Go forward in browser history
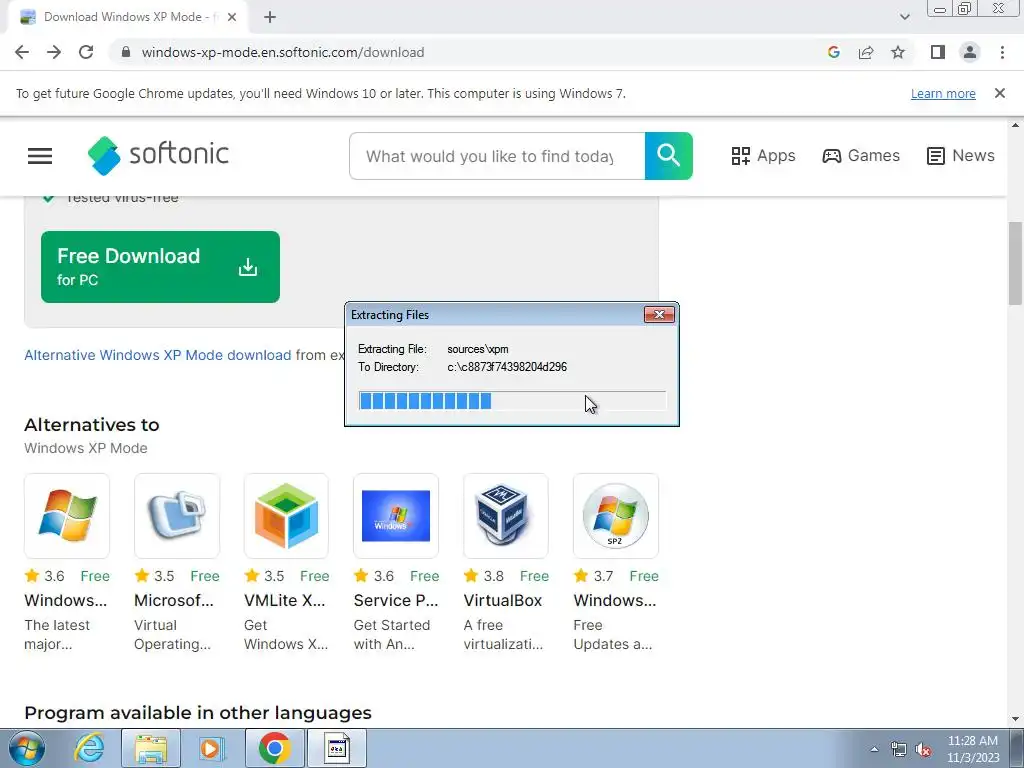Viewport: 1024px width, 768px height. (x=54, y=52)
